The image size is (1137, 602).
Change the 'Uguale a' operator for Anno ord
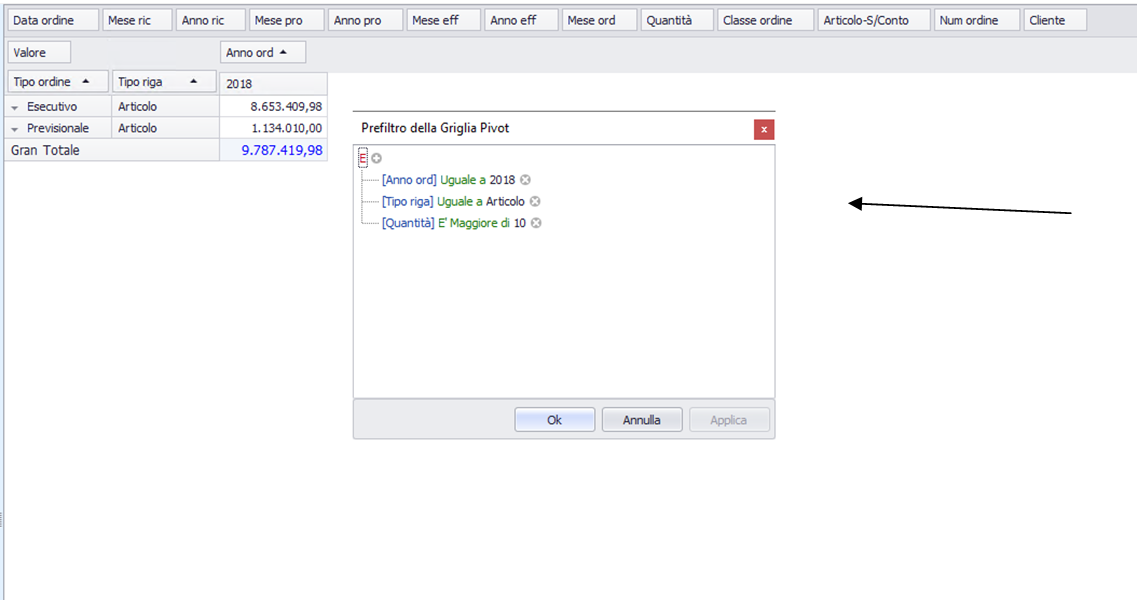[x=463, y=180]
